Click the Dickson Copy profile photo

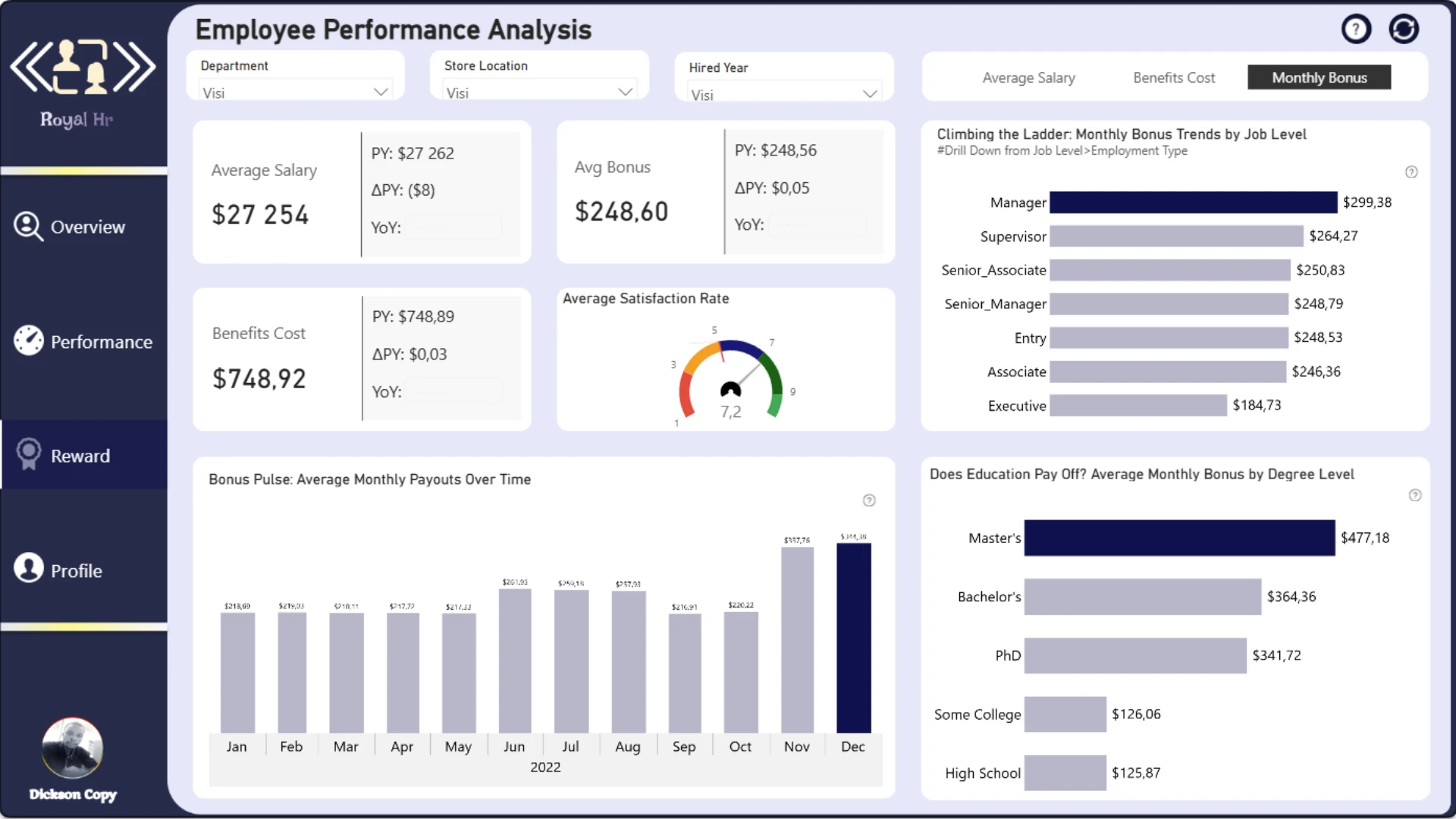pos(72,748)
